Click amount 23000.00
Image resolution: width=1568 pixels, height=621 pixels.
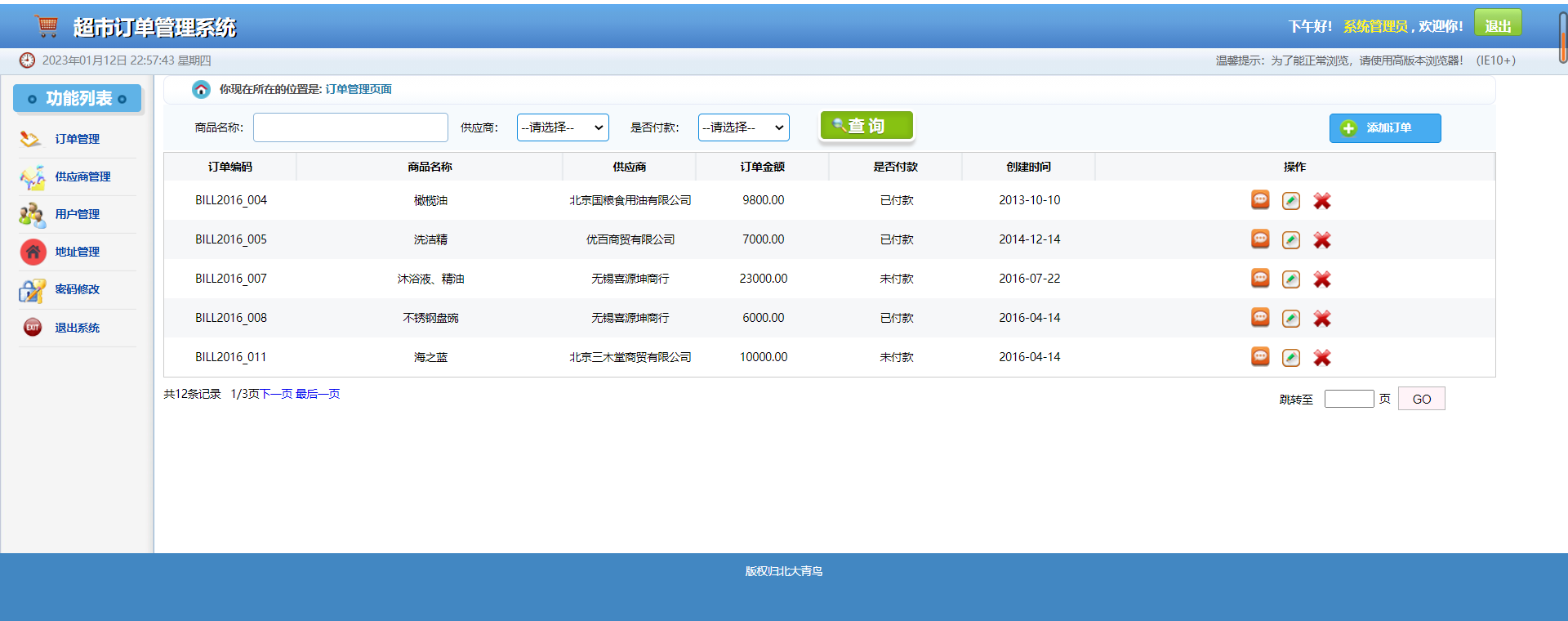(764, 279)
